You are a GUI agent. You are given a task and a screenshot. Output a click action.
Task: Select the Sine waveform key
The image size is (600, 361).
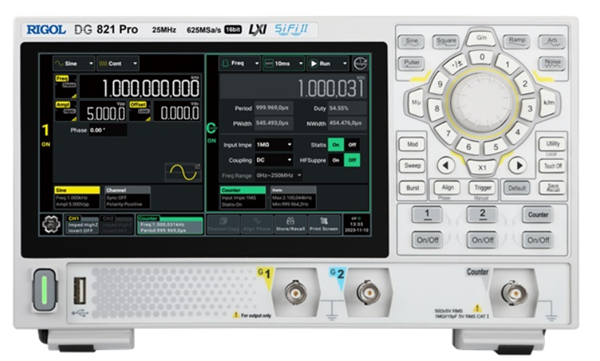click(x=411, y=41)
